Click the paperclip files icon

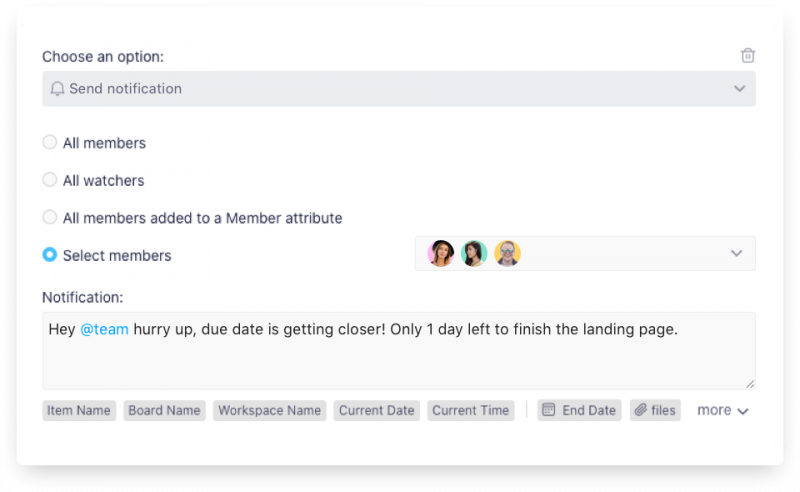[x=640, y=410]
